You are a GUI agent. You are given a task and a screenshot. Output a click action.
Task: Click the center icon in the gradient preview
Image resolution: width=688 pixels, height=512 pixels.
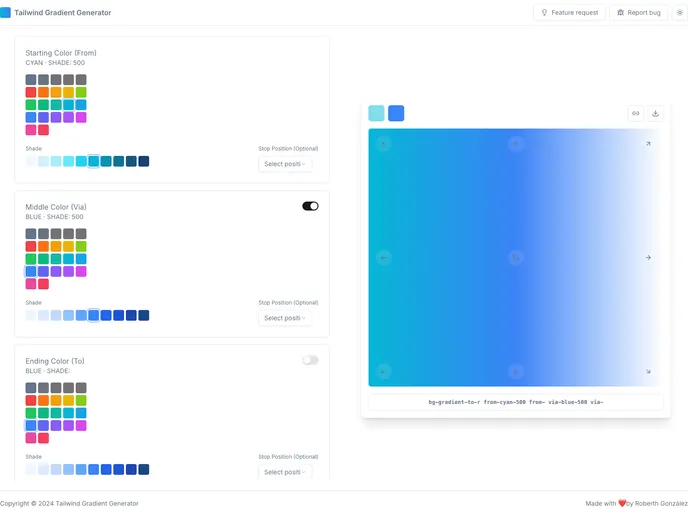tap(516, 258)
